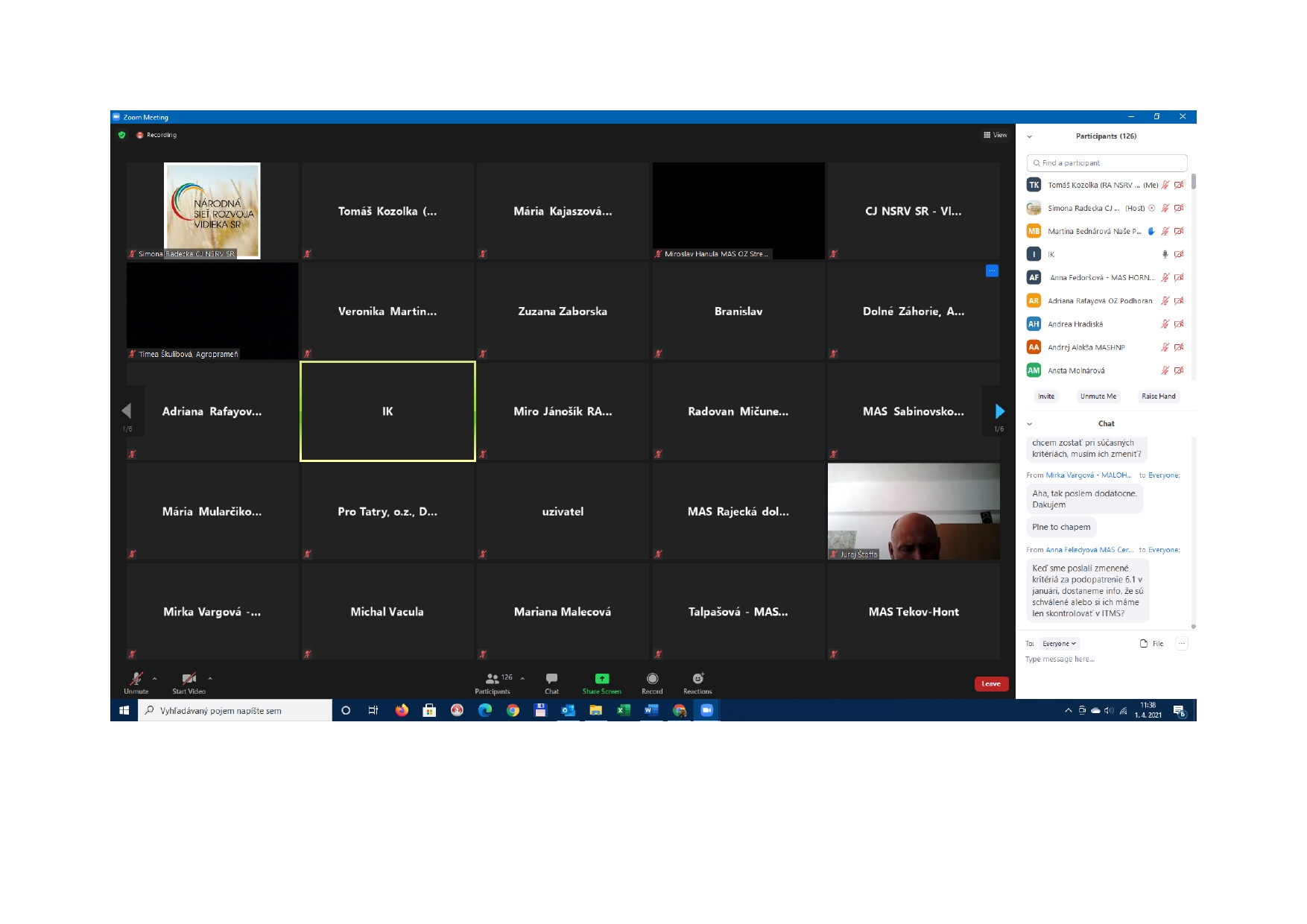
Task: Click sender link Anna Feledyová in chat
Action: (x=1089, y=550)
